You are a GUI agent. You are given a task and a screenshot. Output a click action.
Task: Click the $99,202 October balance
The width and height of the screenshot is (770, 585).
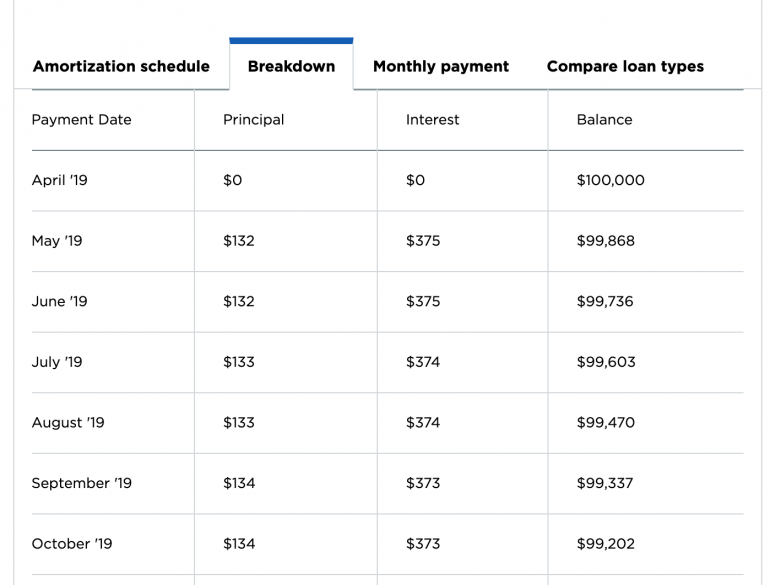click(x=605, y=544)
